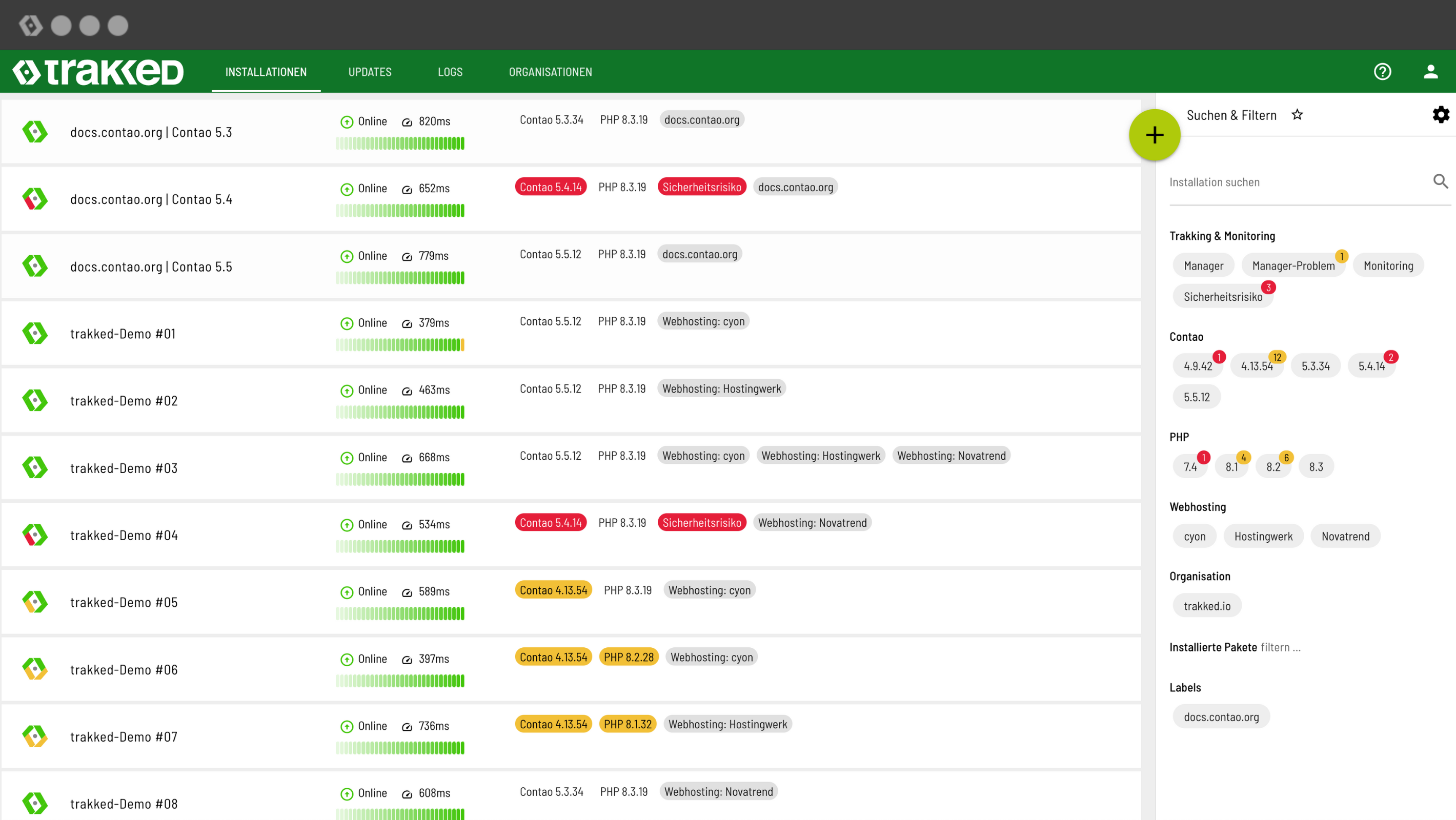
Task: Click the green plus add-installation button
Action: pos(1154,135)
